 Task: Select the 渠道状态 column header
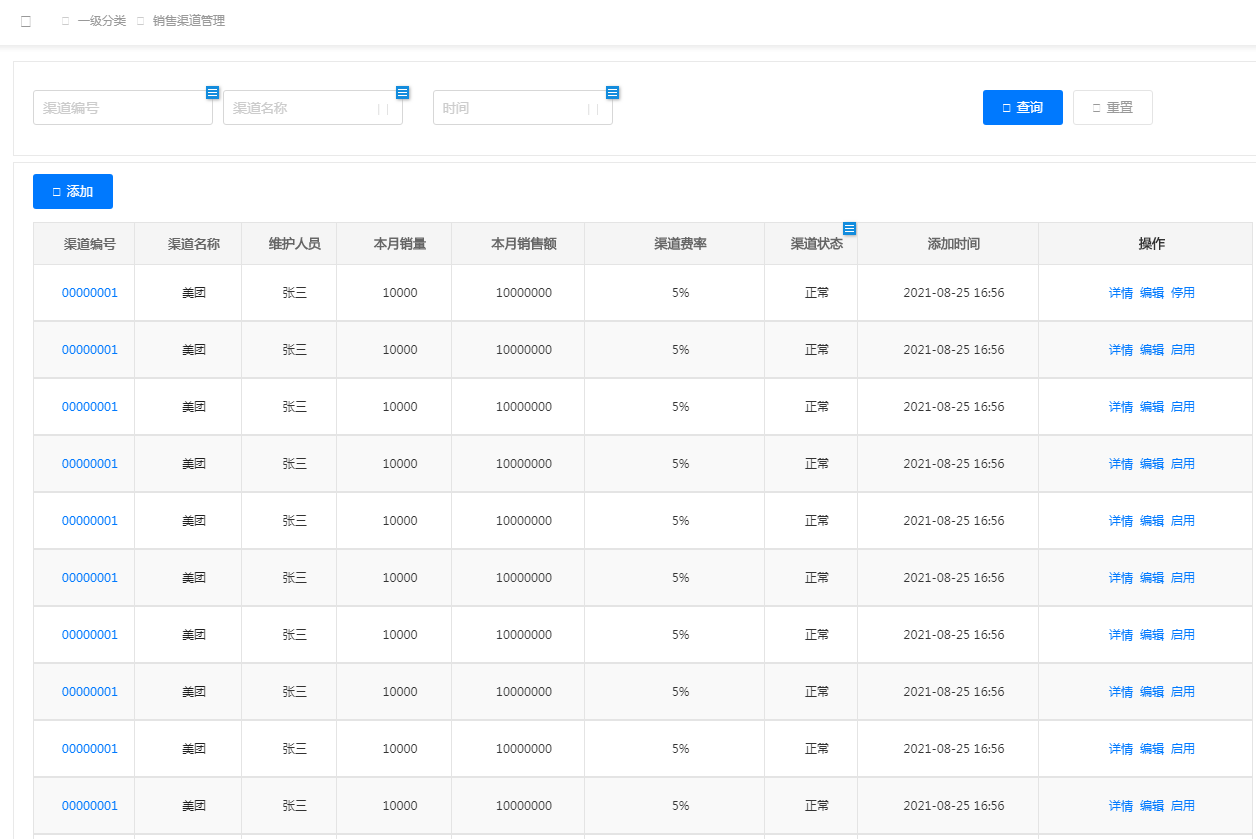[811, 244]
